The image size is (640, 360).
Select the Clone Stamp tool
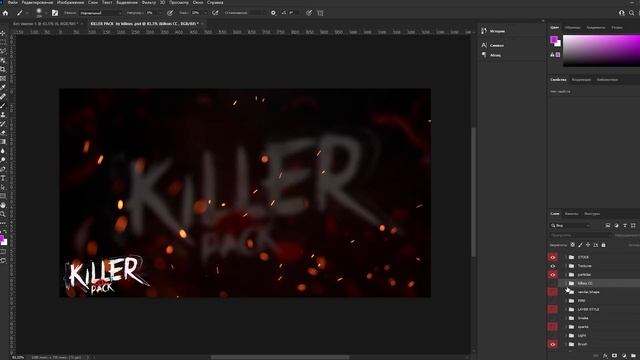3,115
